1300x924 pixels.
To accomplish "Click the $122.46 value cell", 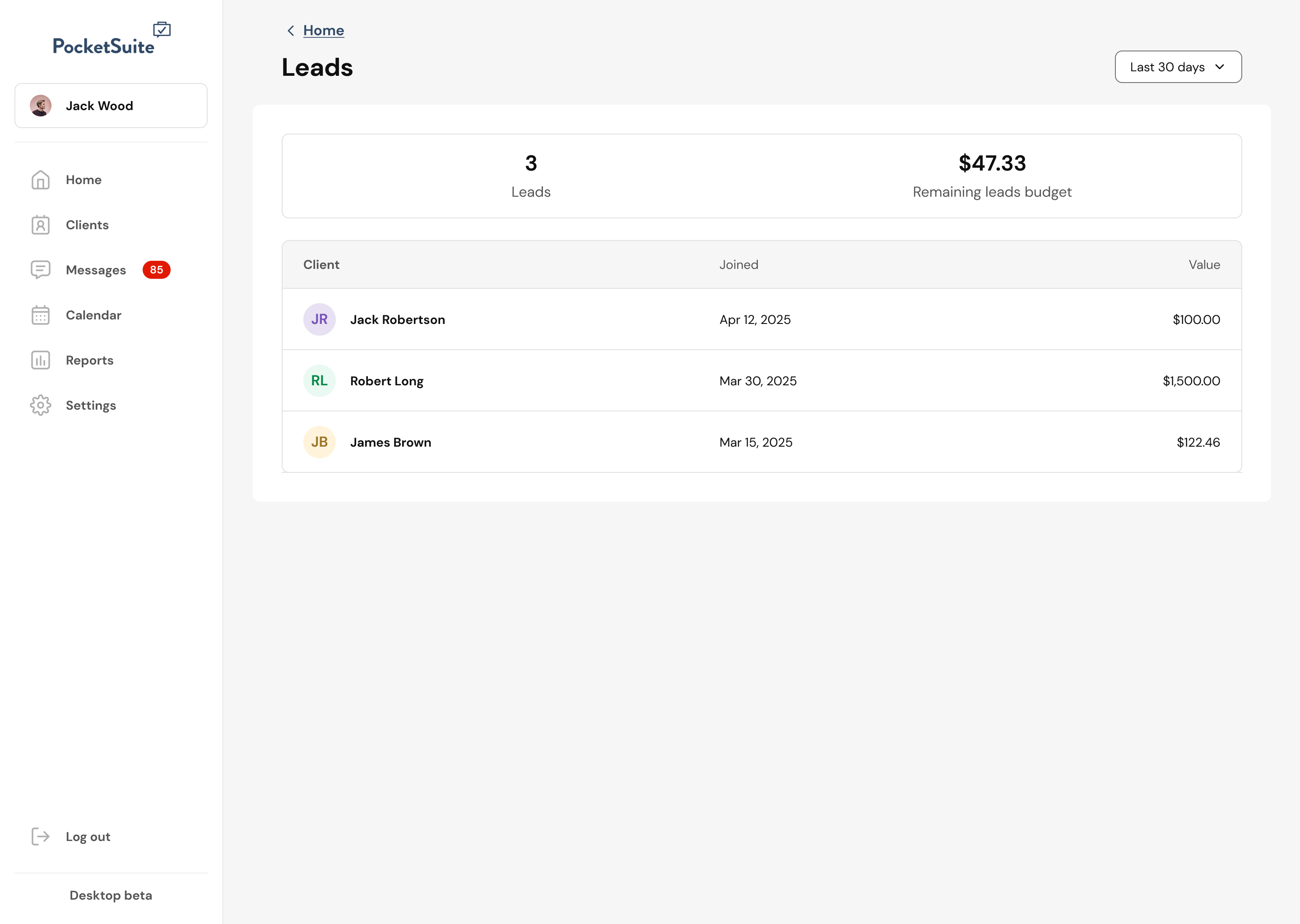I will (x=1198, y=443).
